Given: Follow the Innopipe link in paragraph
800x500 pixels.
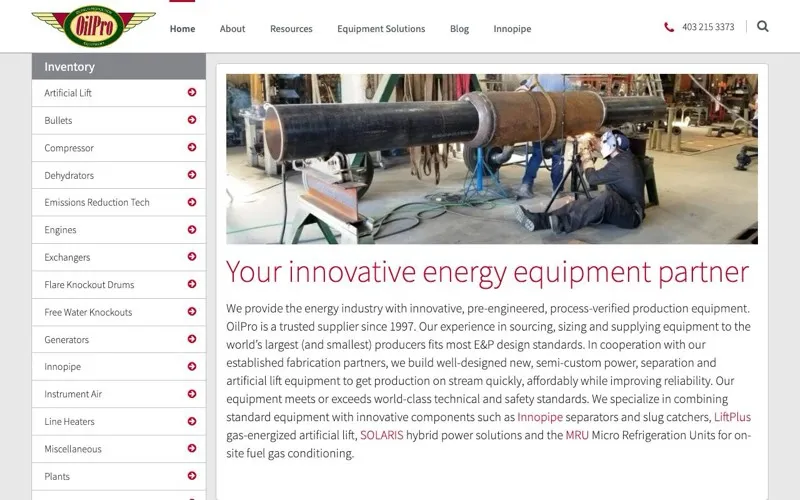Looking at the screenshot, I should (540, 417).
